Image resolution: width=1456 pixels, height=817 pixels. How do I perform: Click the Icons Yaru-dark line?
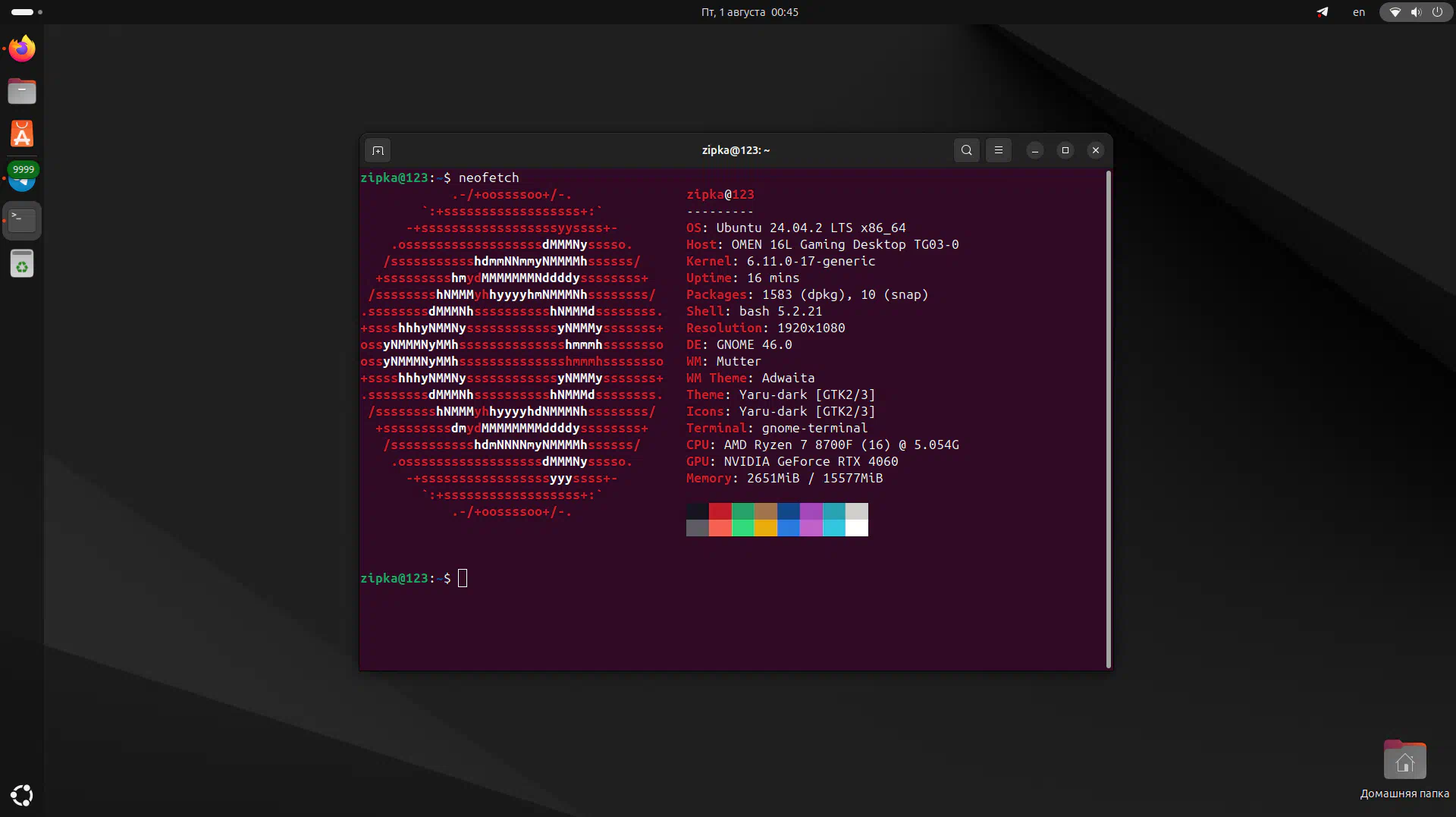pyautogui.click(x=781, y=411)
